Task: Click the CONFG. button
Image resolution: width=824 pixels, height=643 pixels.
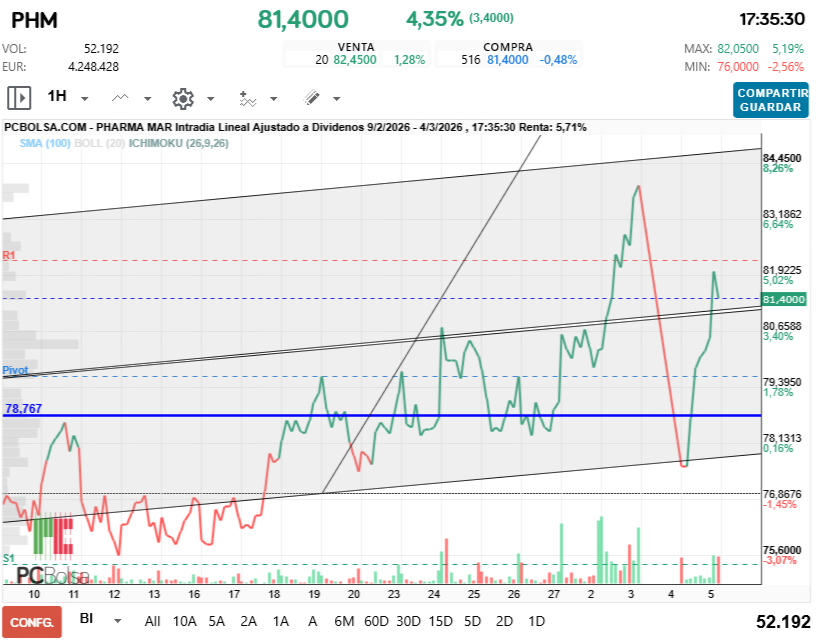Action: pyautogui.click(x=32, y=623)
